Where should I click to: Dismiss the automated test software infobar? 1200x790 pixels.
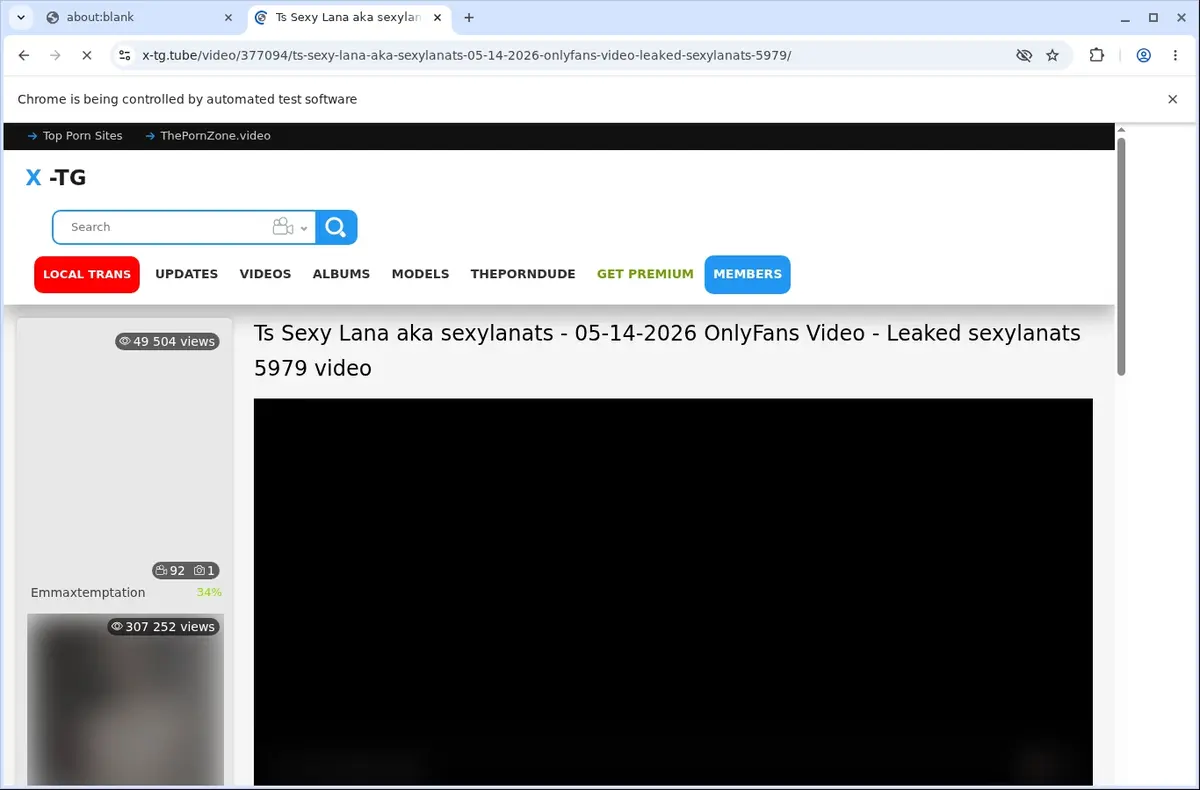pos(1172,99)
